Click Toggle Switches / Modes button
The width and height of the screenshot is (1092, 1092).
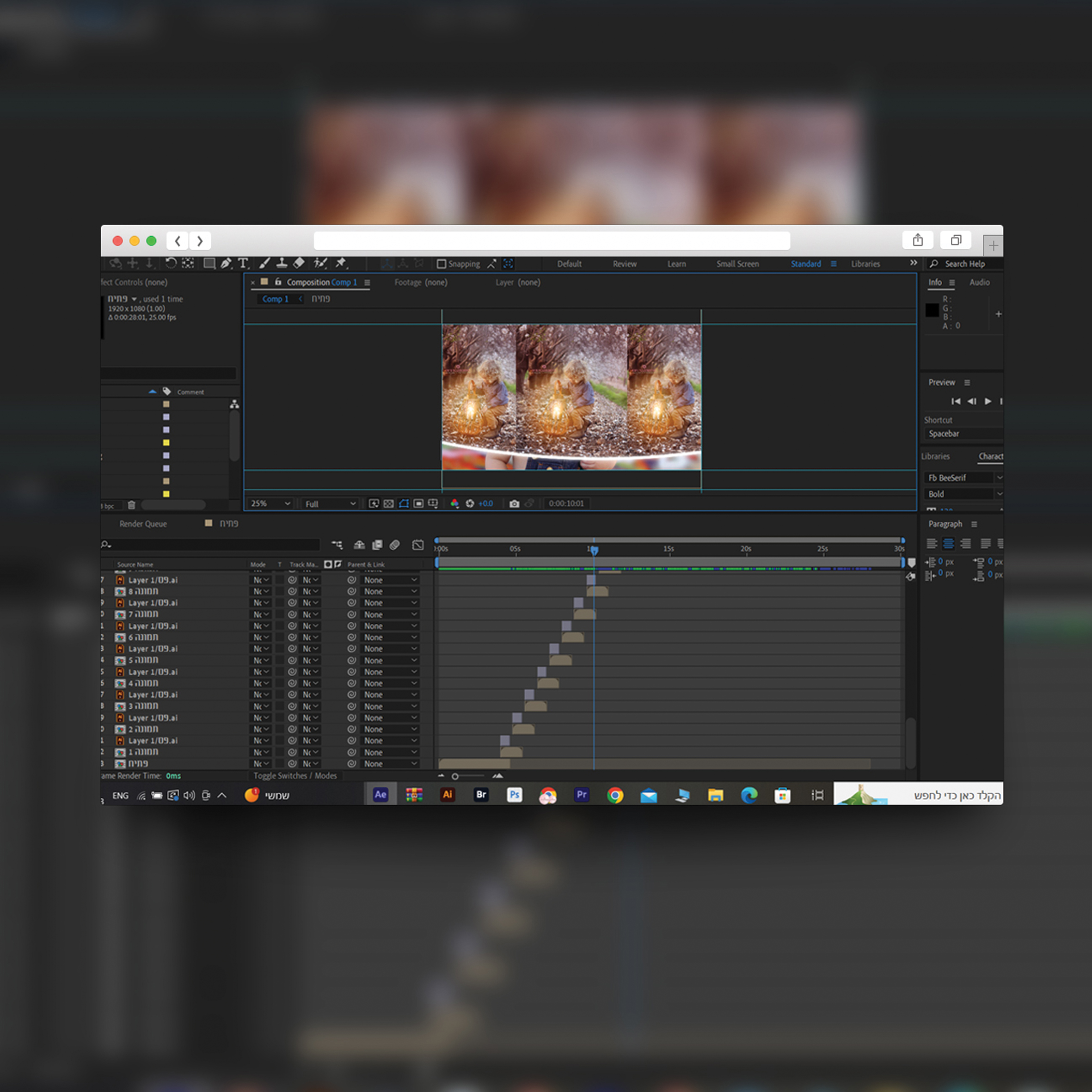pyautogui.click(x=295, y=776)
